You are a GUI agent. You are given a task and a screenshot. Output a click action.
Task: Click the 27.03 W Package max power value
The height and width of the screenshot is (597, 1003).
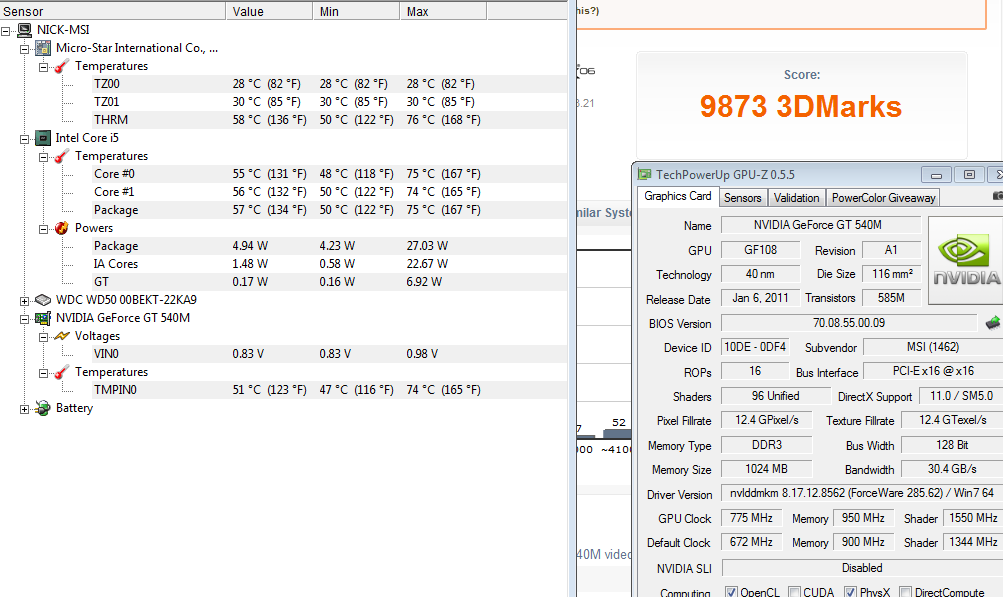point(427,246)
